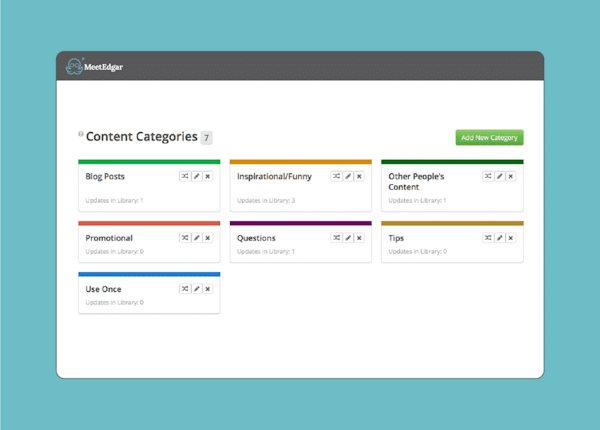Click the Inspirational/Funny title
Screen dimensions: 600x430
[274, 176]
